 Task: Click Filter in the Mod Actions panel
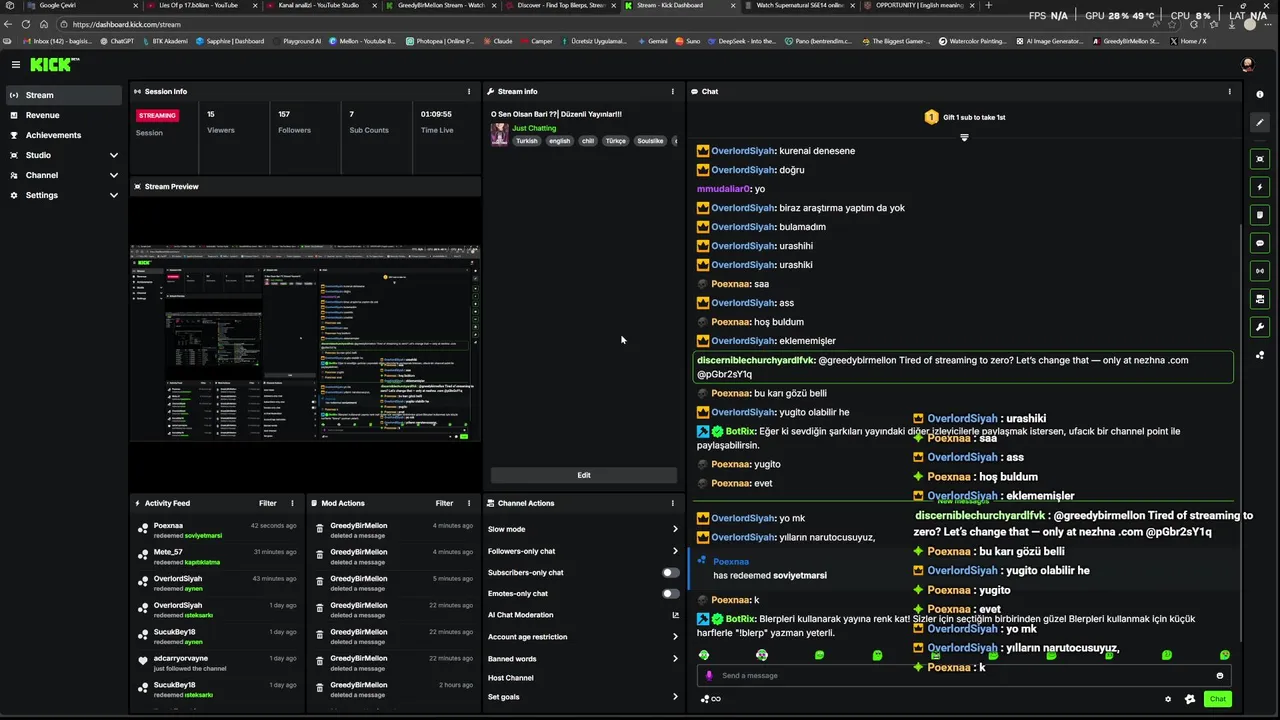click(x=445, y=503)
